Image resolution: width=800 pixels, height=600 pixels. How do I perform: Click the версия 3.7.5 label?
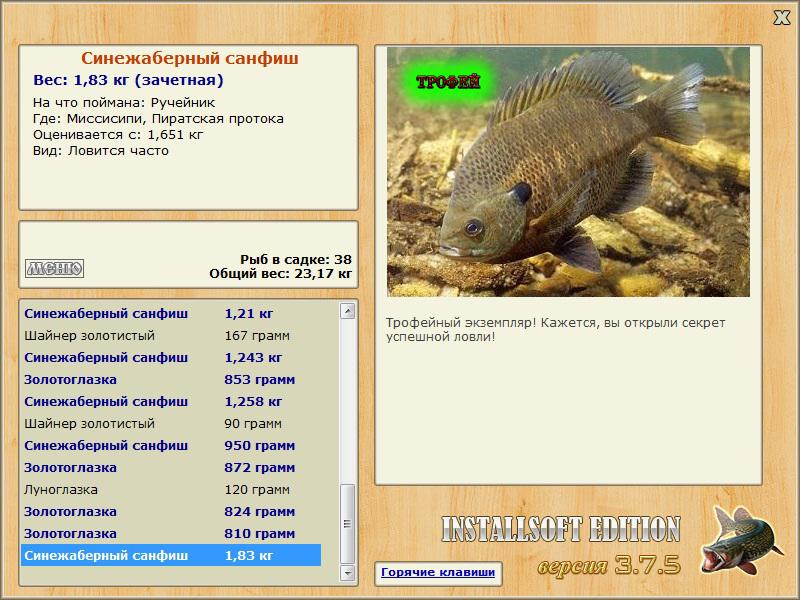click(x=609, y=565)
